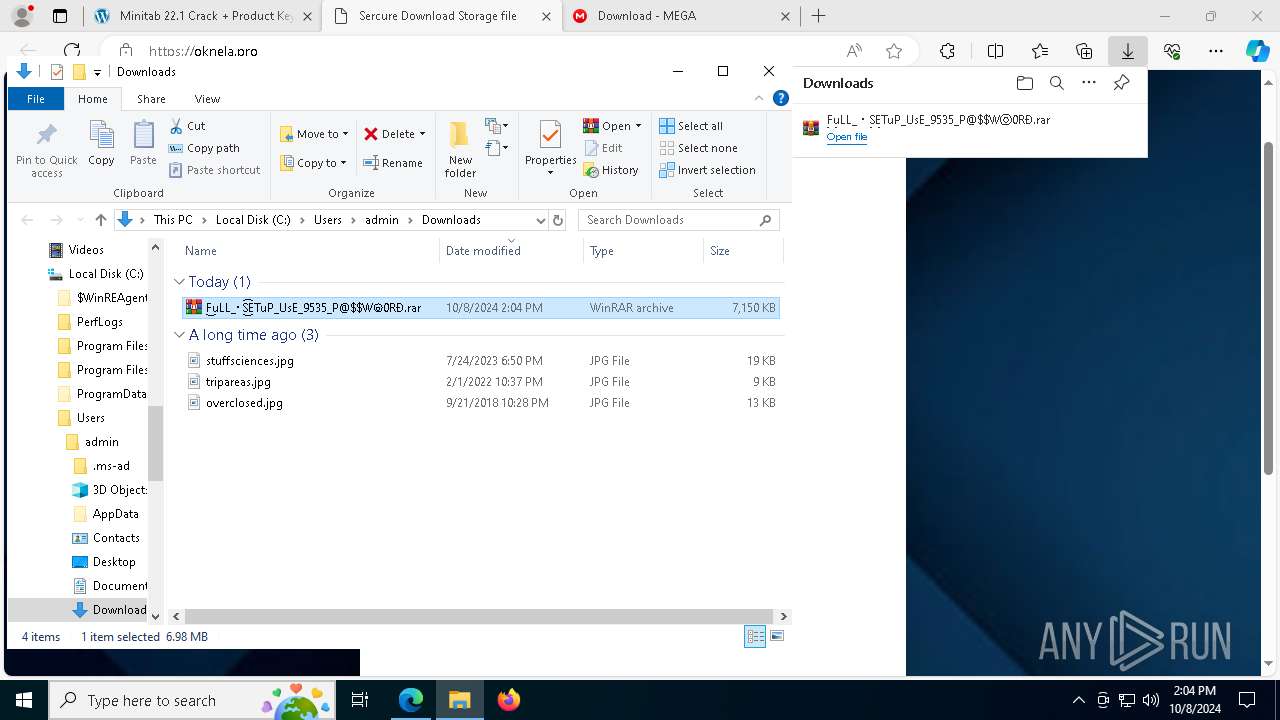Open the Move to dropdown
The height and width of the screenshot is (720, 1280).
coord(314,134)
